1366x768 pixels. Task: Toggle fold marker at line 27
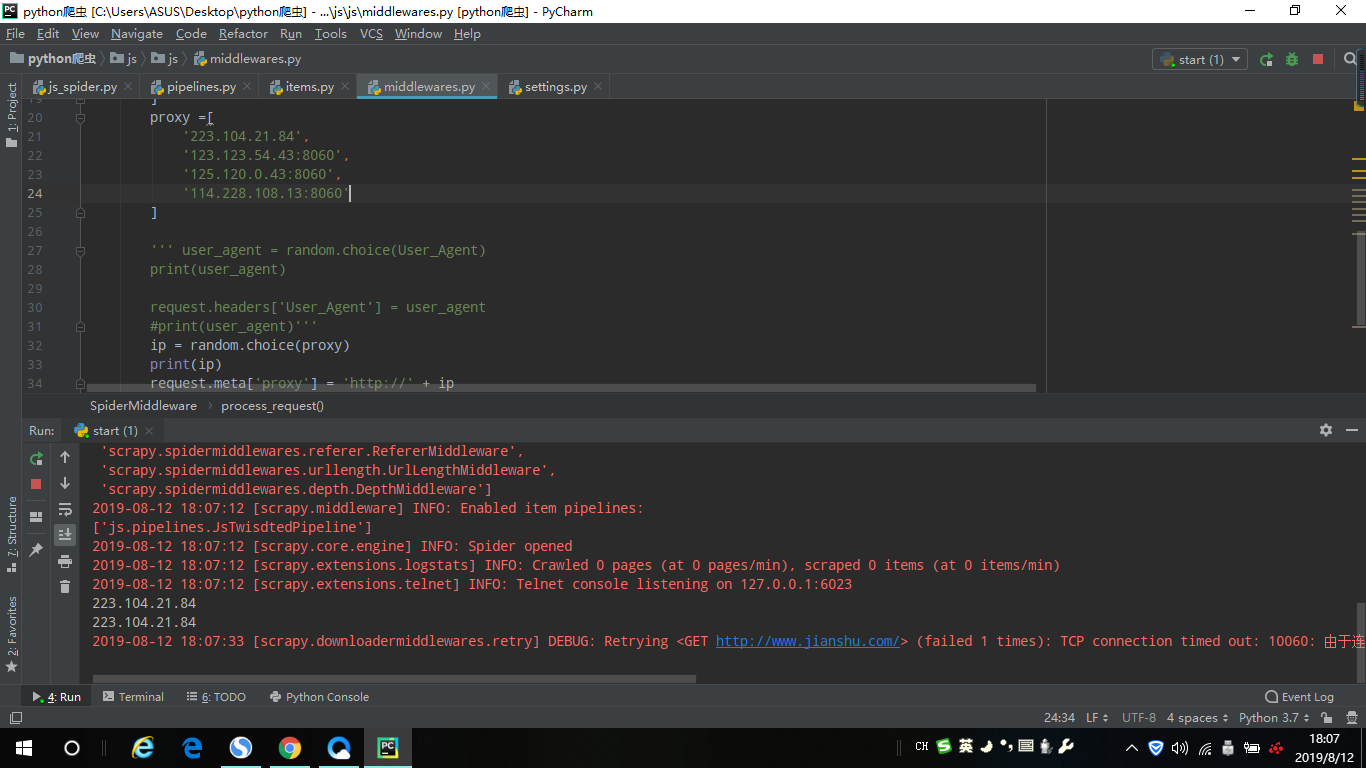tap(80, 250)
